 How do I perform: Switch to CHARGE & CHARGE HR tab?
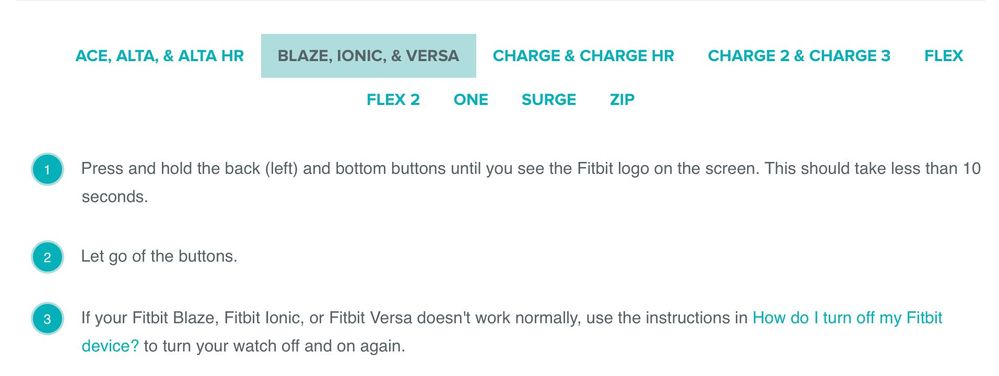[583, 56]
